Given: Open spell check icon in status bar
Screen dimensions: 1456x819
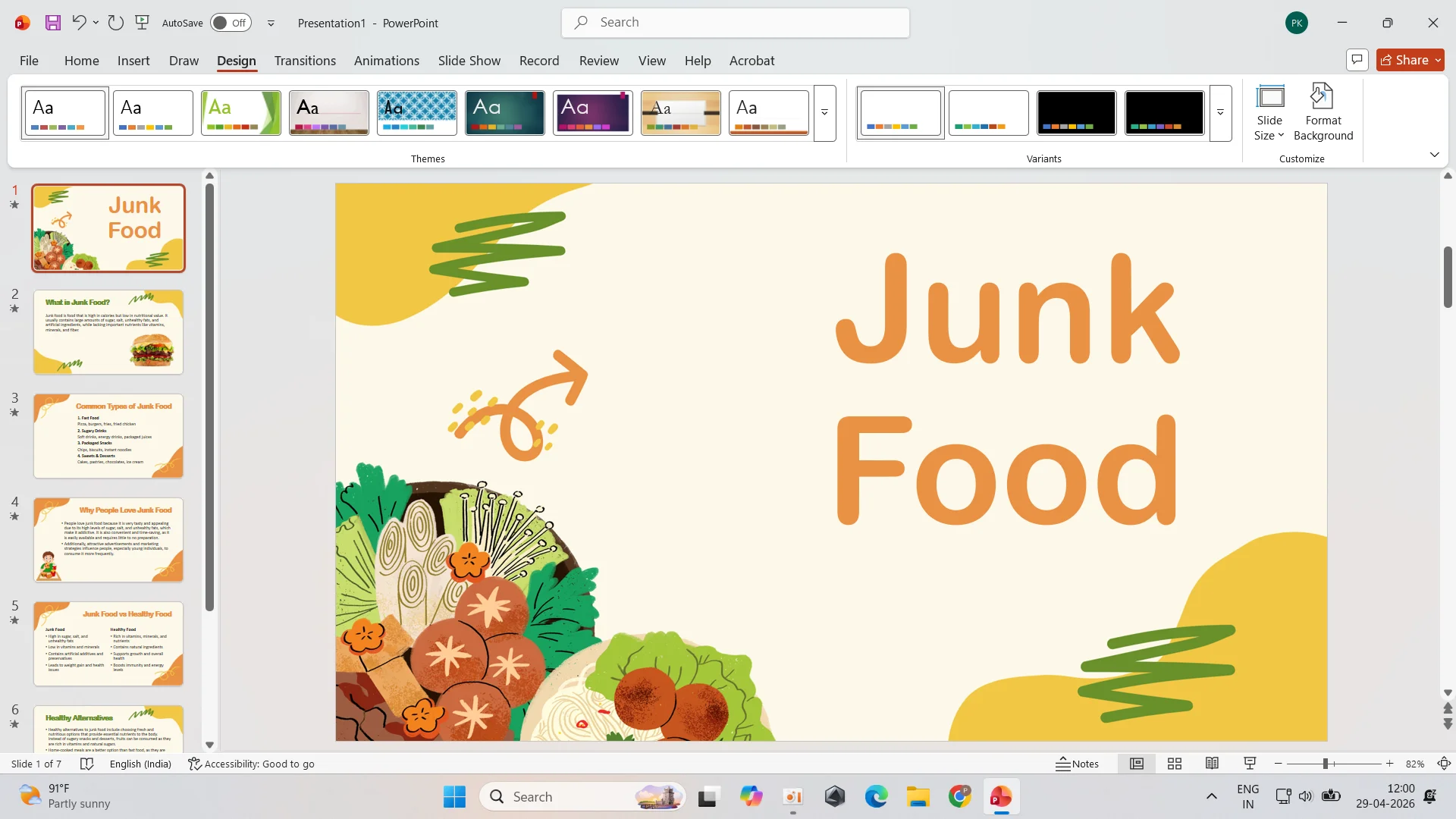Looking at the screenshot, I should (86, 764).
